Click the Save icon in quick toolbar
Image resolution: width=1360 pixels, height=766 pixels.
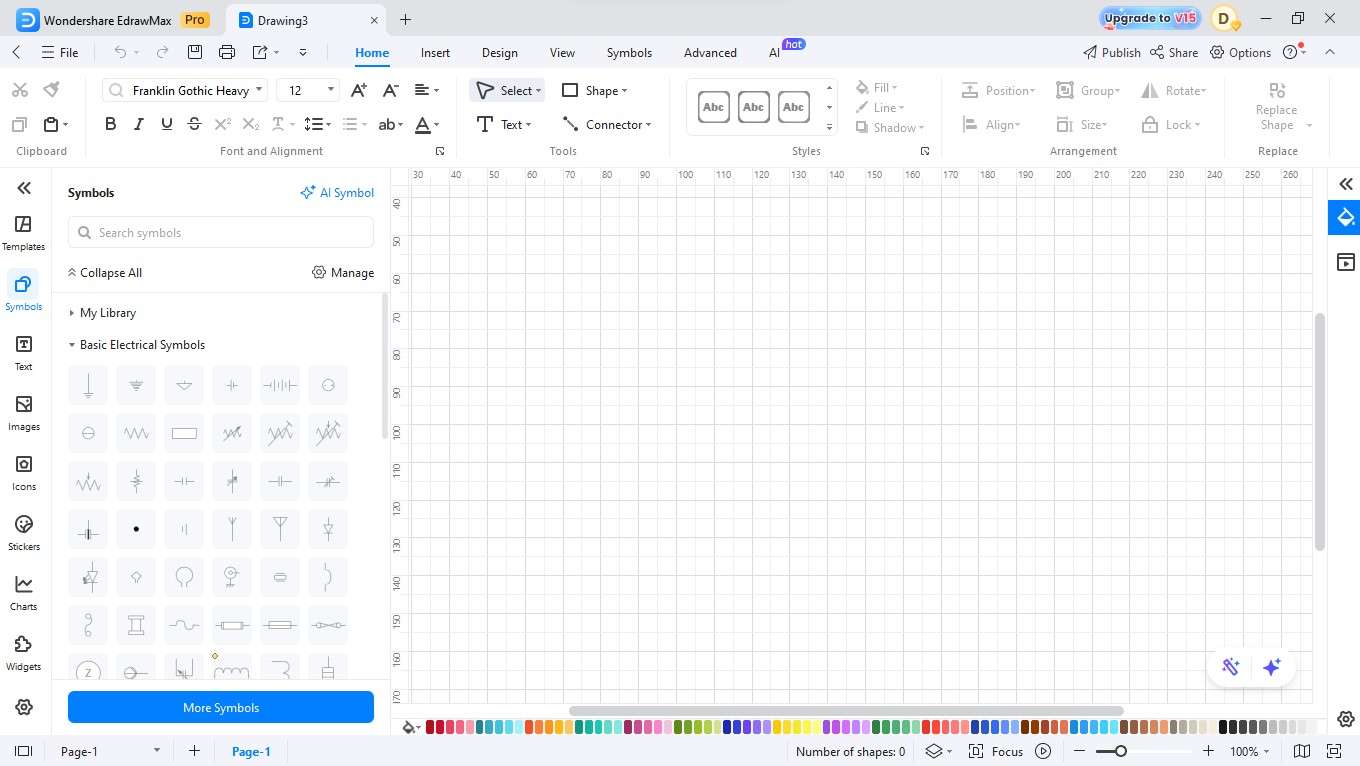(195, 52)
